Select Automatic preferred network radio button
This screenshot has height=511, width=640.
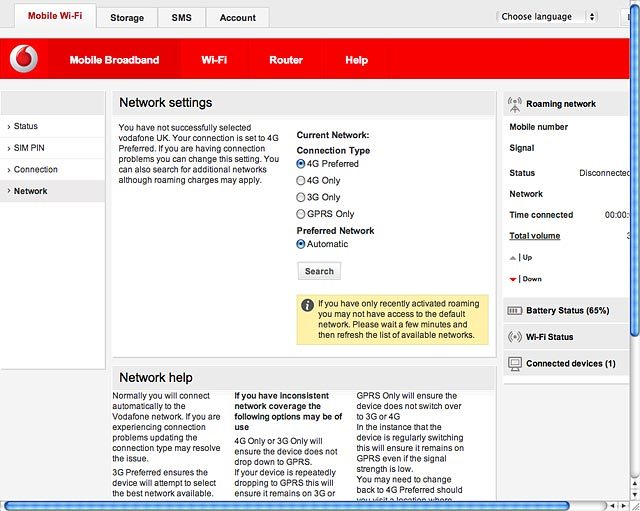tap(301, 244)
